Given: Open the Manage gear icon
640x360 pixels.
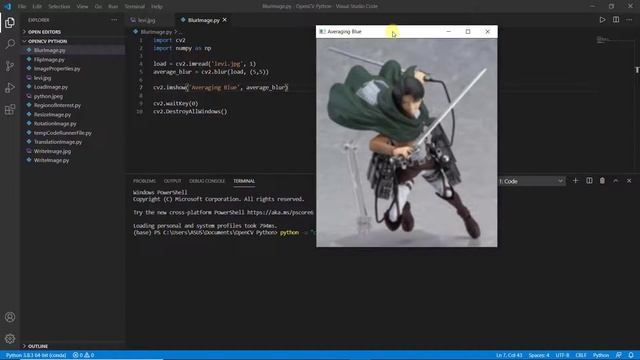Looking at the screenshot, I should point(10,338).
